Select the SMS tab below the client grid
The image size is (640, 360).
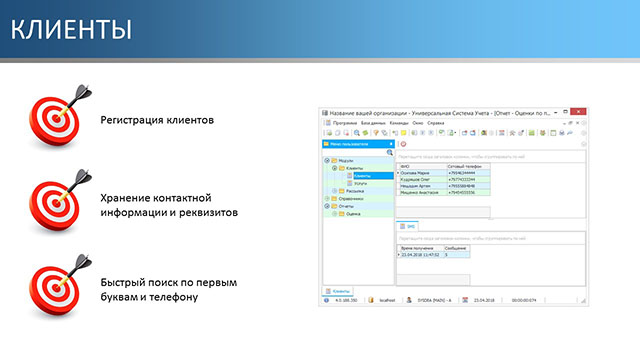click(x=407, y=226)
